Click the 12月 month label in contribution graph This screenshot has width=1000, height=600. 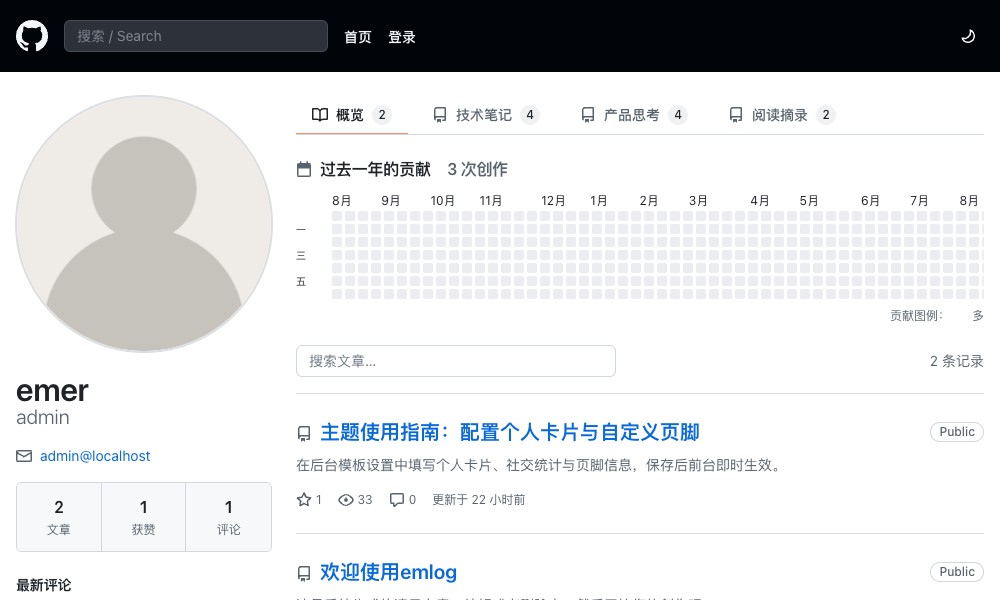[x=554, y=201]
